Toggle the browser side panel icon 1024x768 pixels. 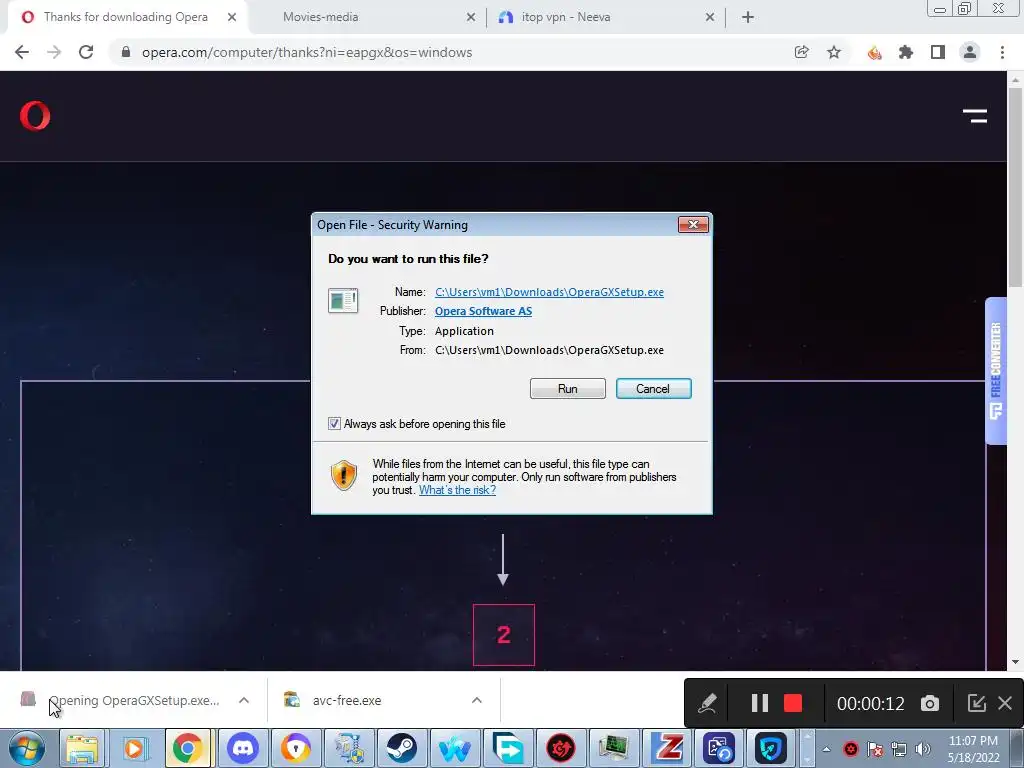pos(938,52)
